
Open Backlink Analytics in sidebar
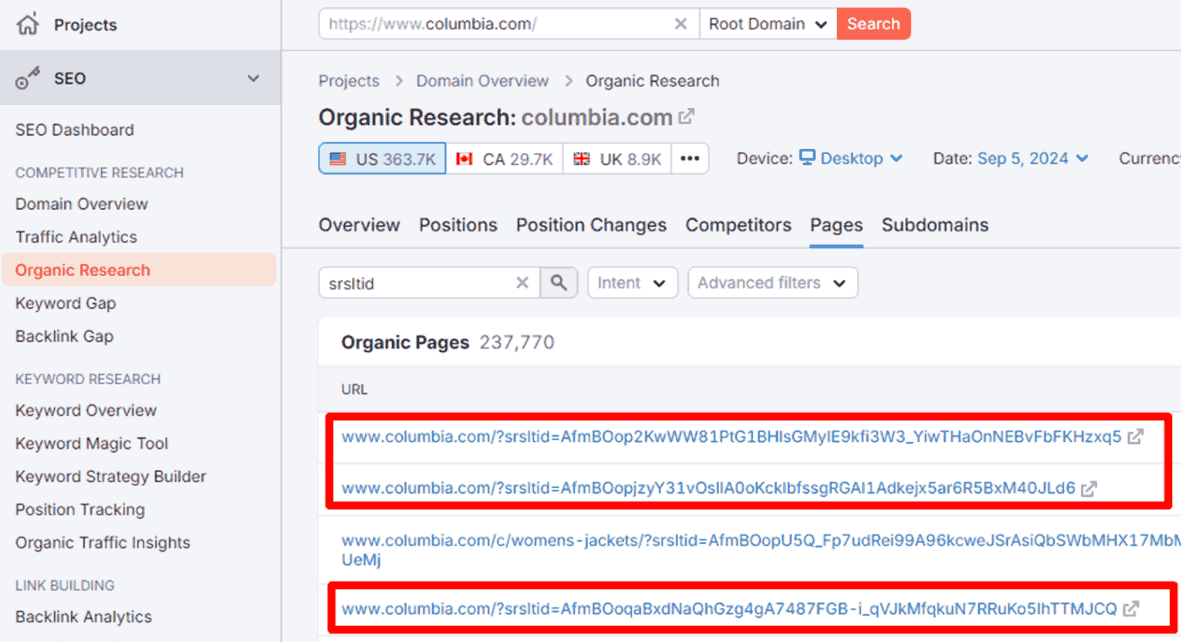(84, 616)
